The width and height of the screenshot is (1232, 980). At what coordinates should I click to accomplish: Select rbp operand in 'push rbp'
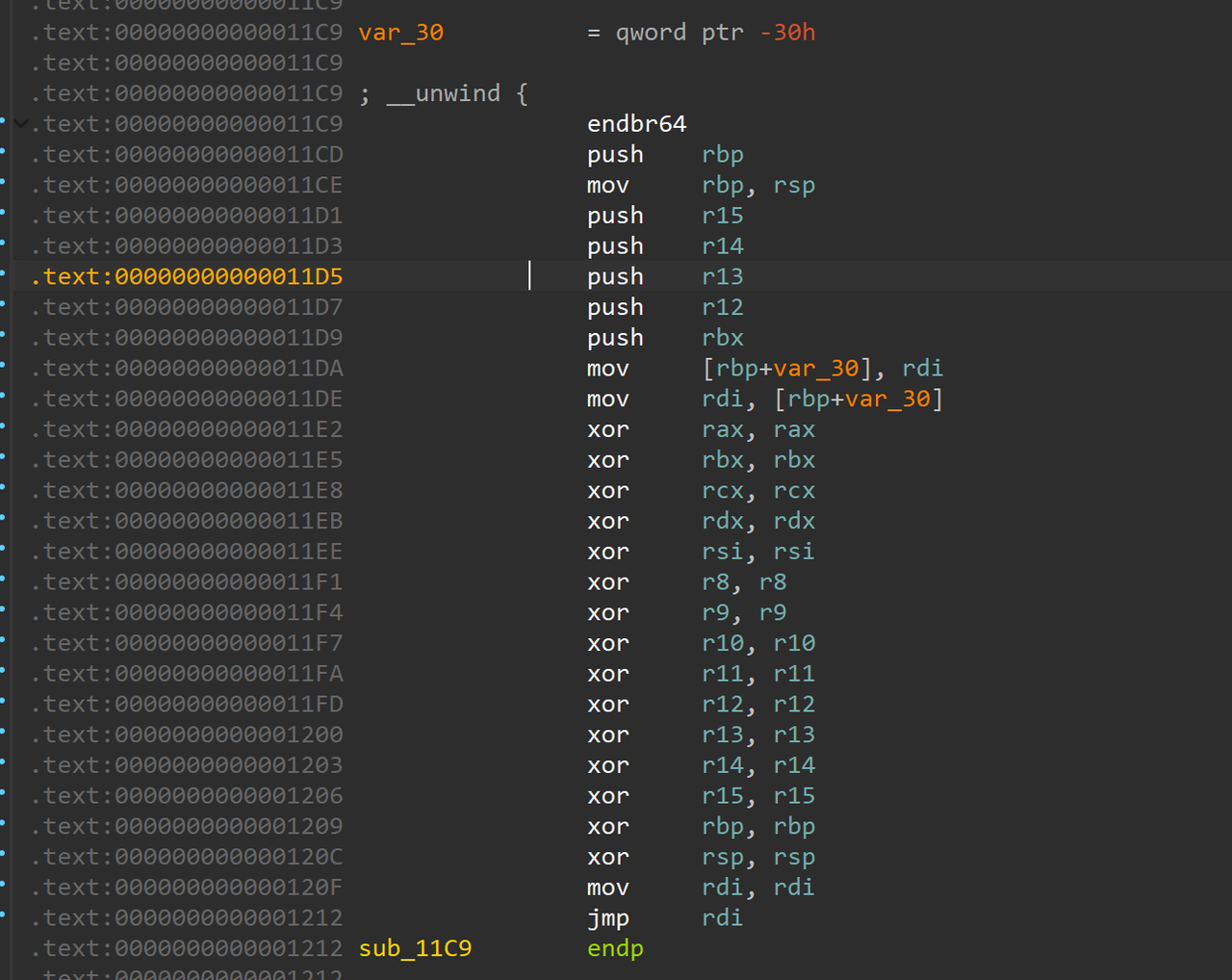point(723,155)
